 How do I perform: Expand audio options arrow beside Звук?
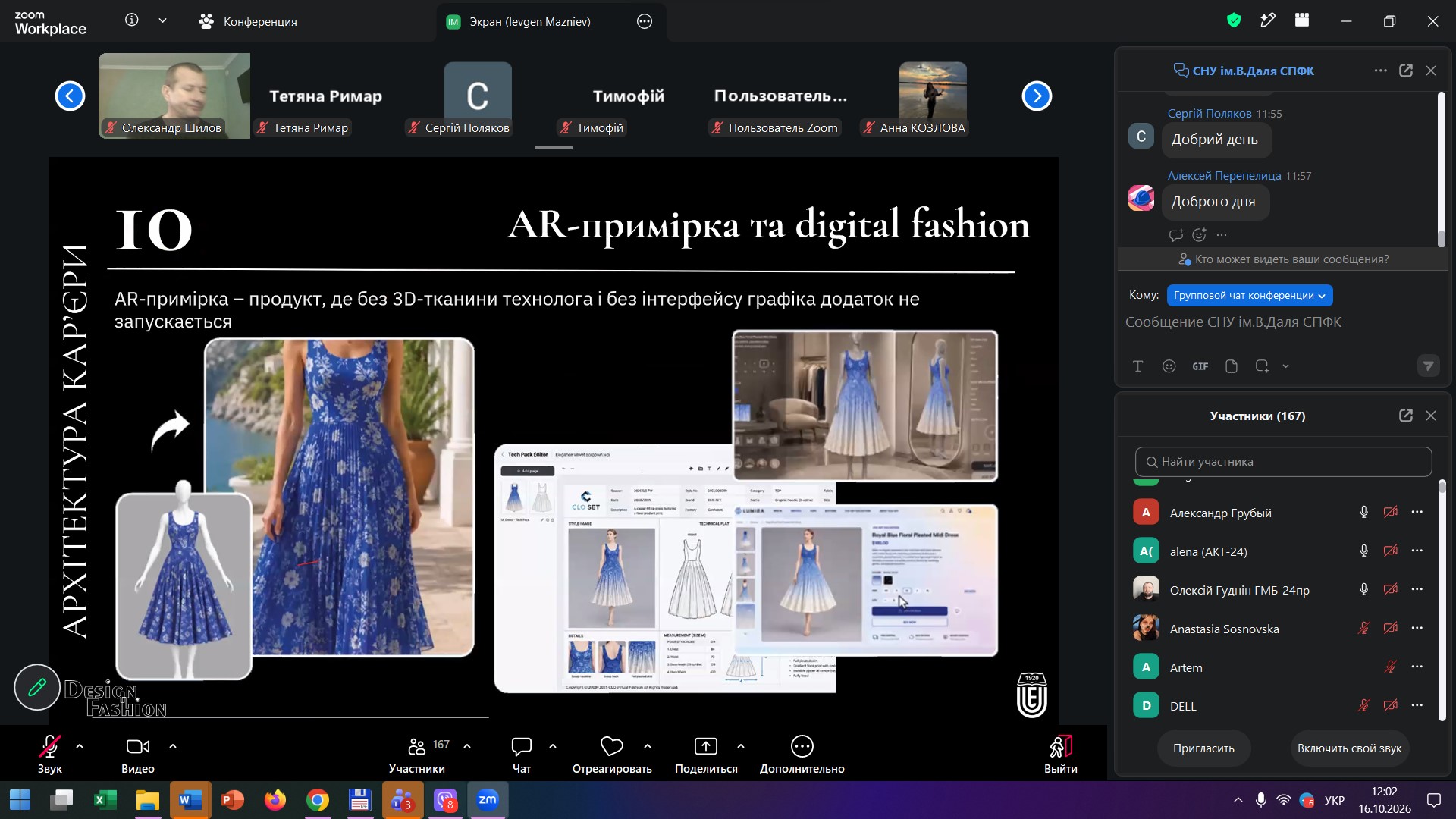click(x=80, y=746)
